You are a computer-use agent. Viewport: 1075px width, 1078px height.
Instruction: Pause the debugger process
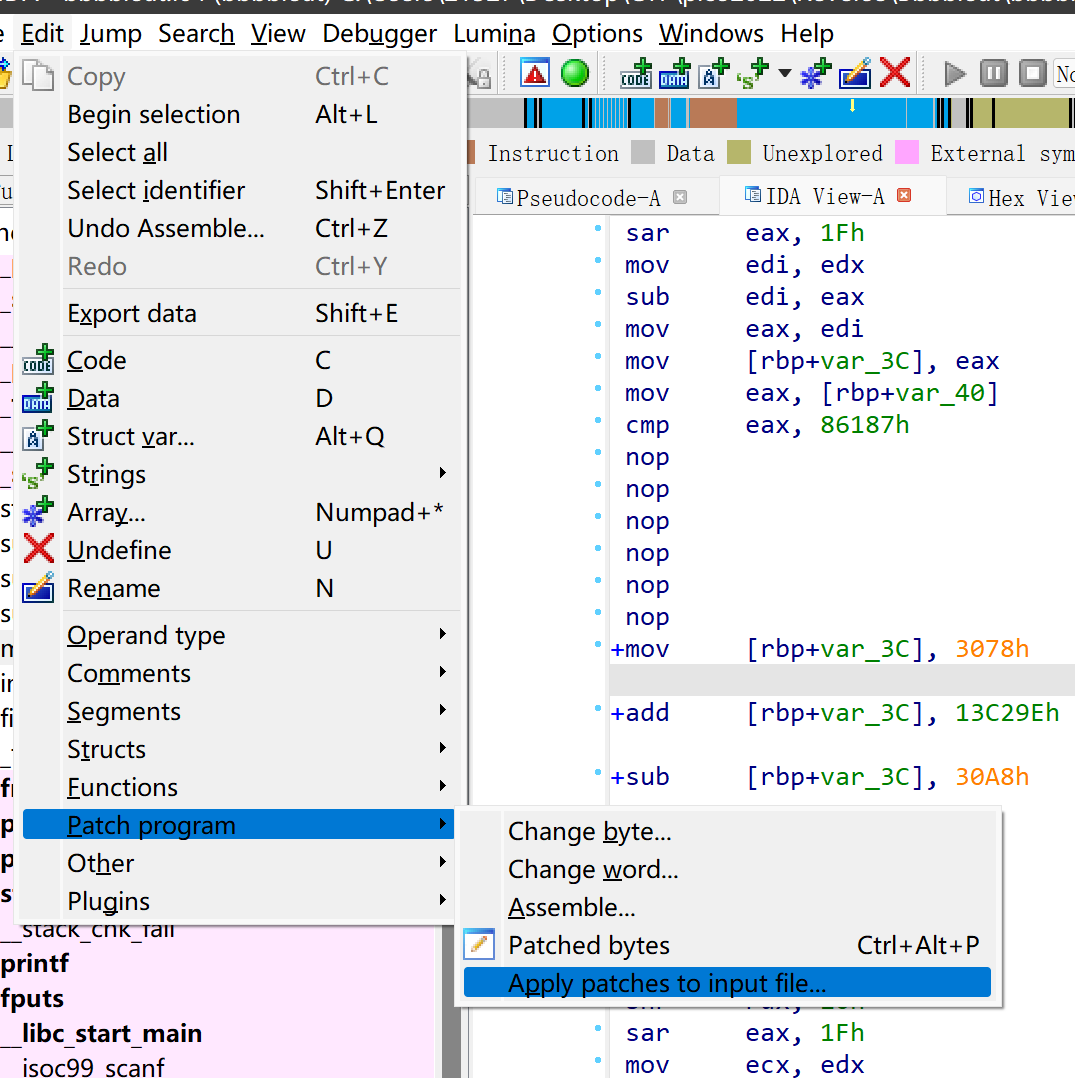coord(994,72)
